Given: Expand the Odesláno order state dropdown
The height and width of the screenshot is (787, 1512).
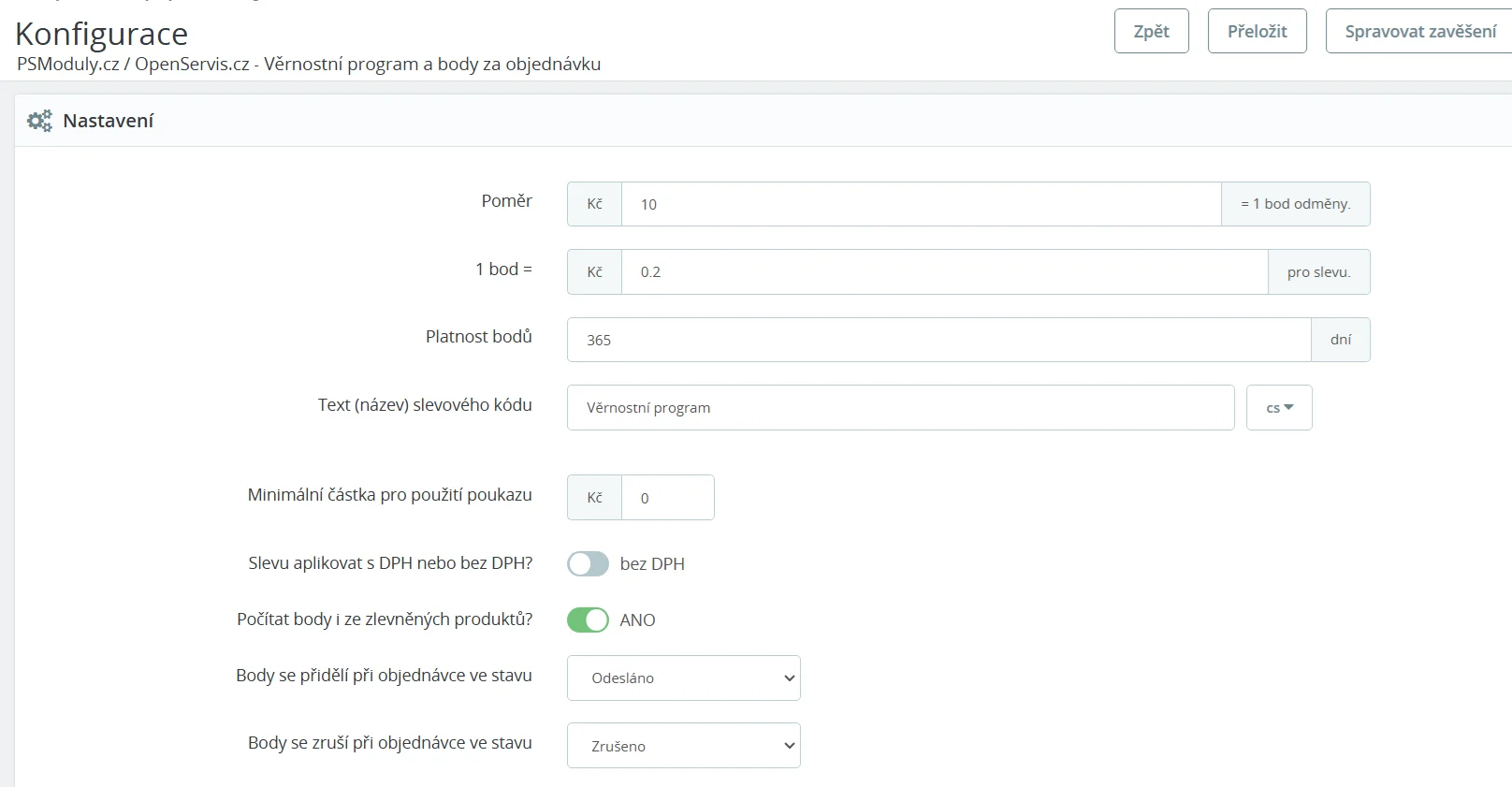Looking at the screenshot, I should click(683, 678).
